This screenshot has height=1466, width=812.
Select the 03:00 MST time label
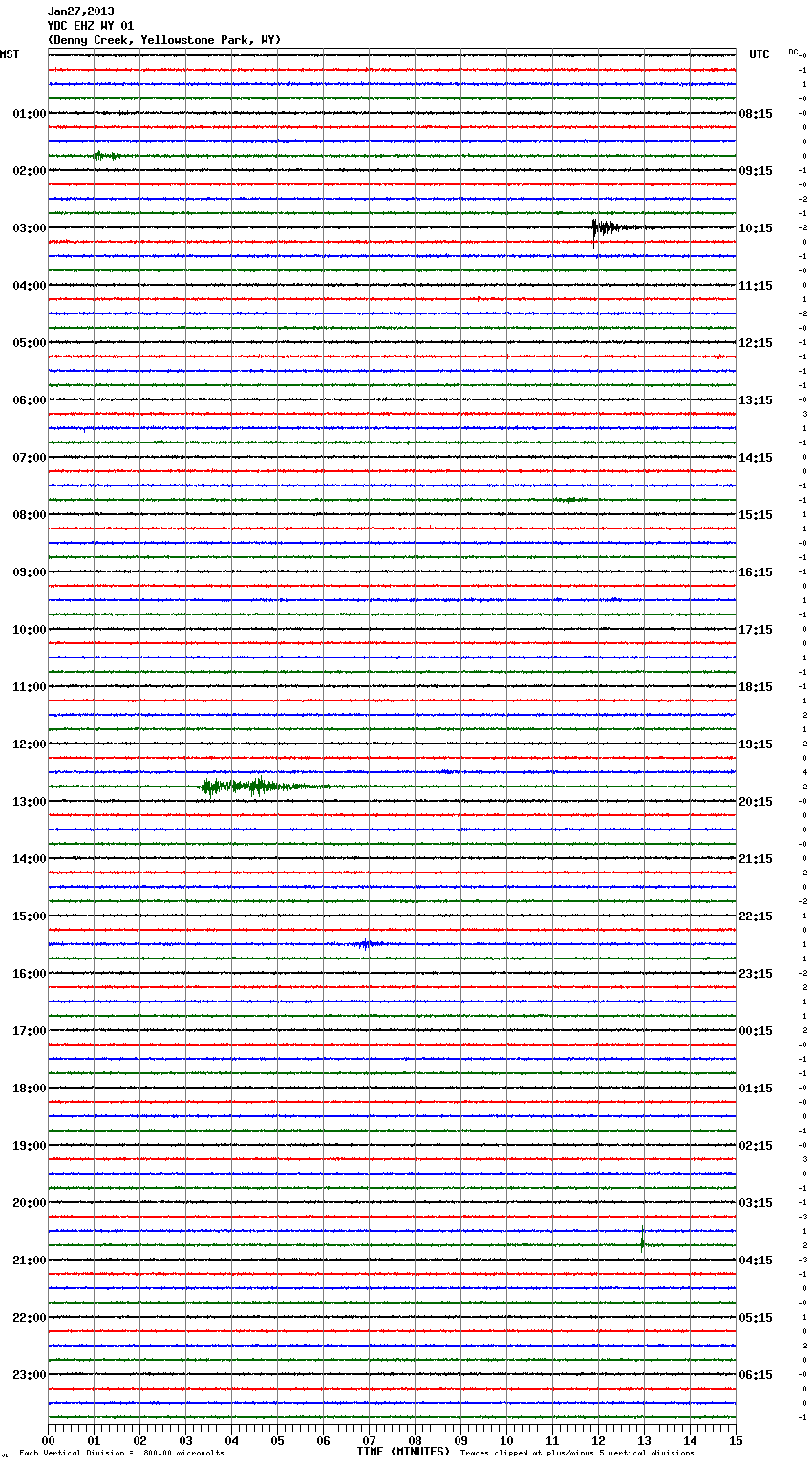click(x=30, y=228)
